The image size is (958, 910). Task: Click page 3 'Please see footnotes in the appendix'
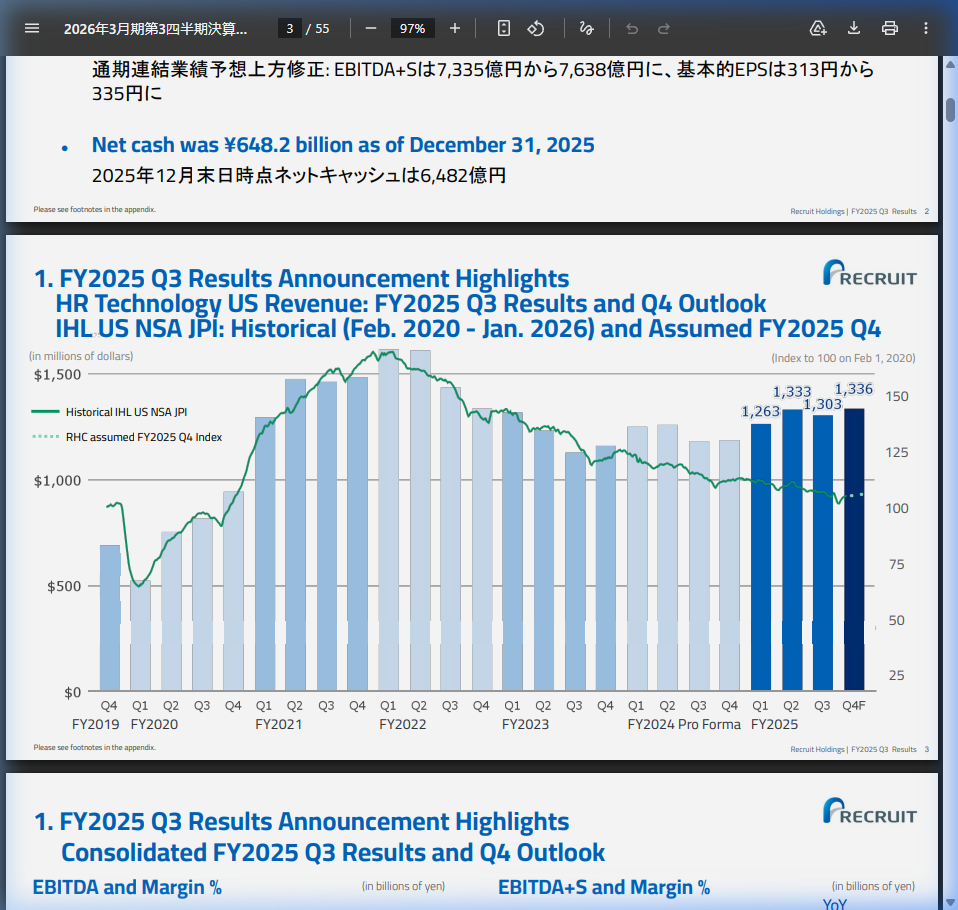(95, 747)
